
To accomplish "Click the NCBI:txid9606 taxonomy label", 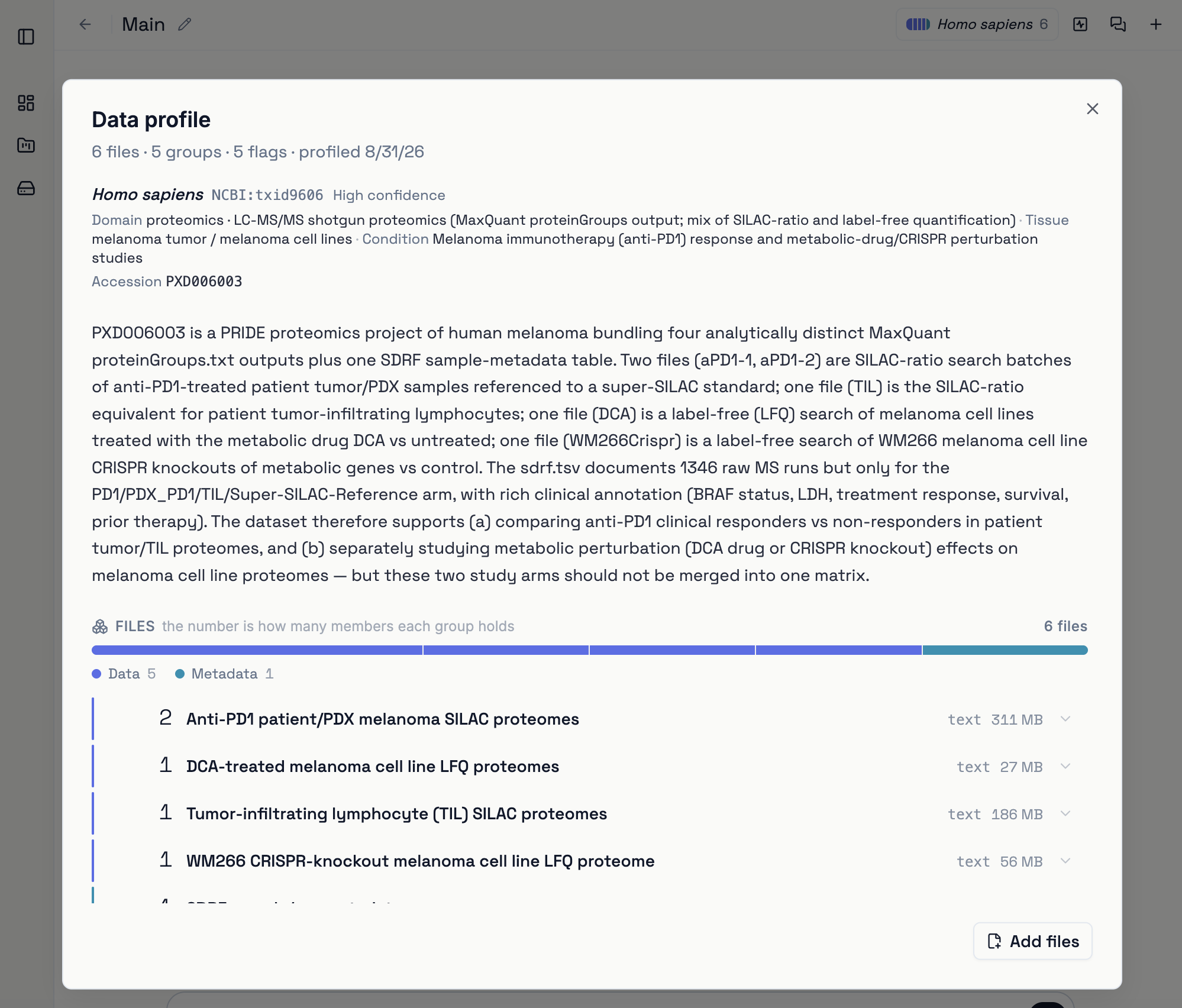I will click(267, 195).
